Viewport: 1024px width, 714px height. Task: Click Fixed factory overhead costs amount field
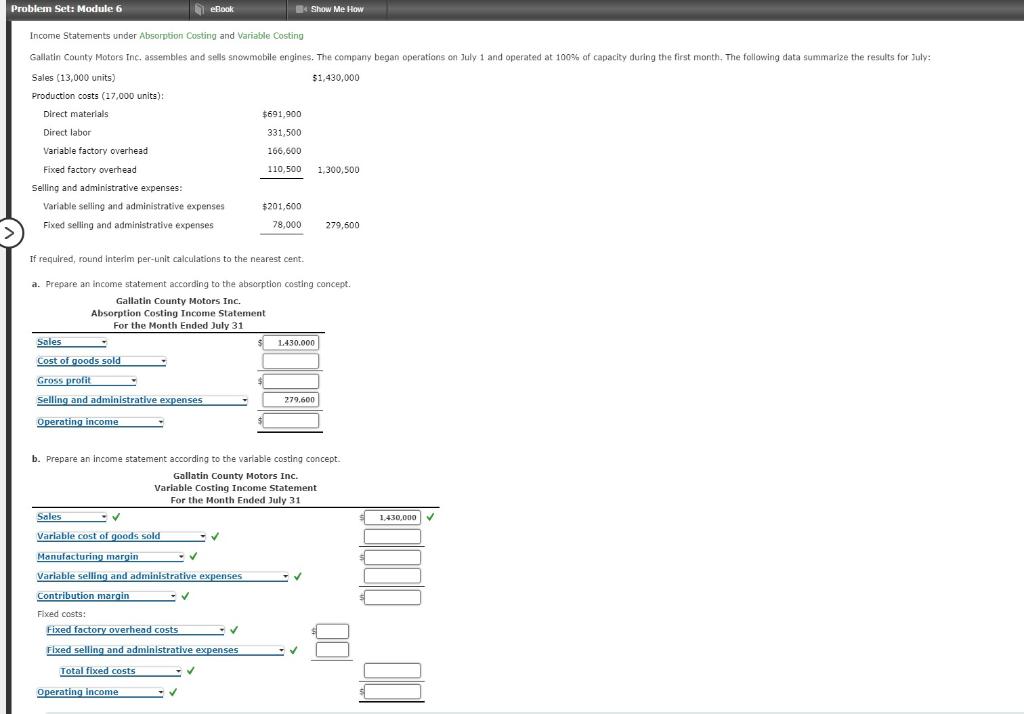pos(332,631)
